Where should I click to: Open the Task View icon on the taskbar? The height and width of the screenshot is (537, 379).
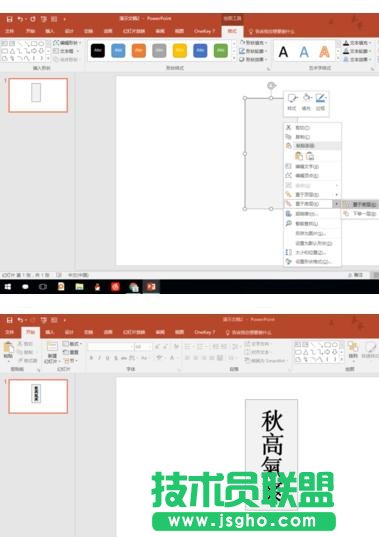click(x=43, y=287)
